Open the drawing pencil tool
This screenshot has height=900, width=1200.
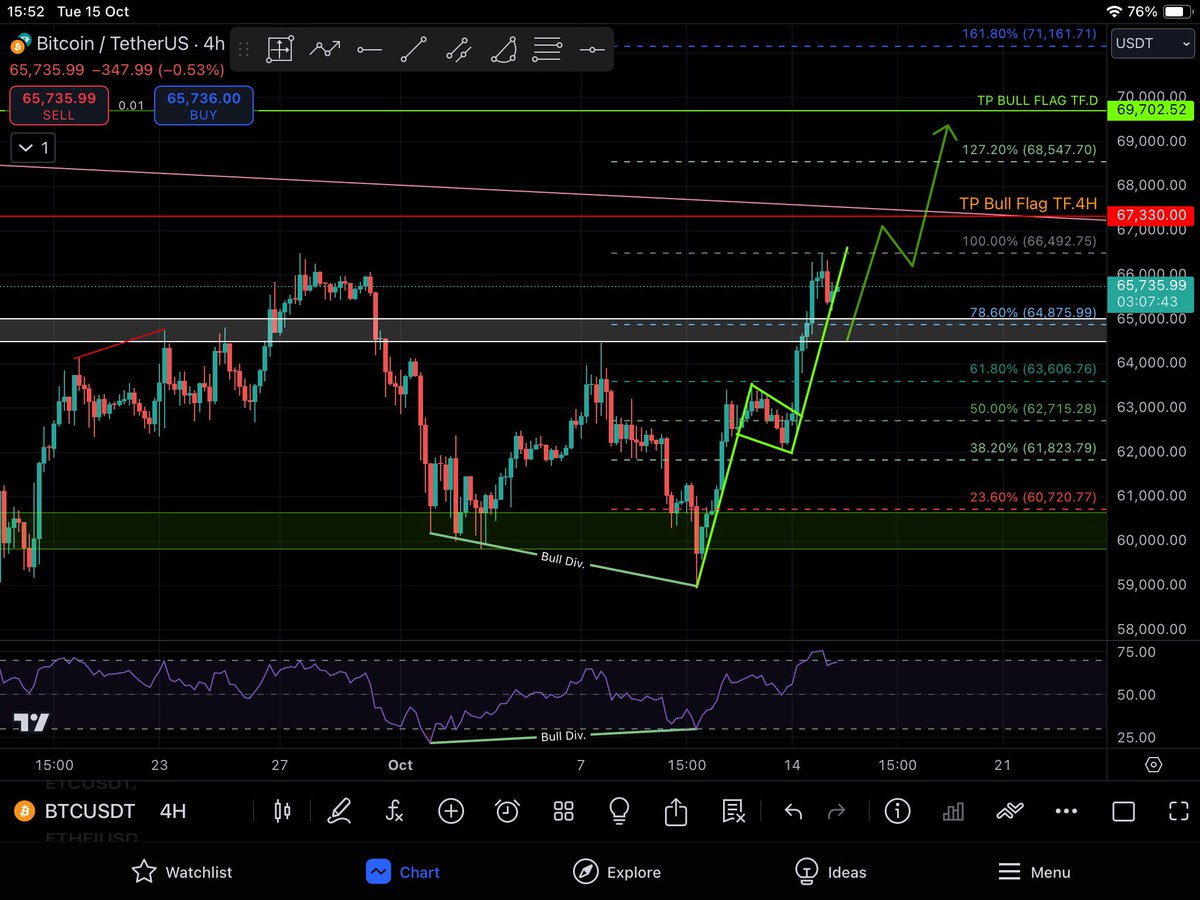coord(339,810)
